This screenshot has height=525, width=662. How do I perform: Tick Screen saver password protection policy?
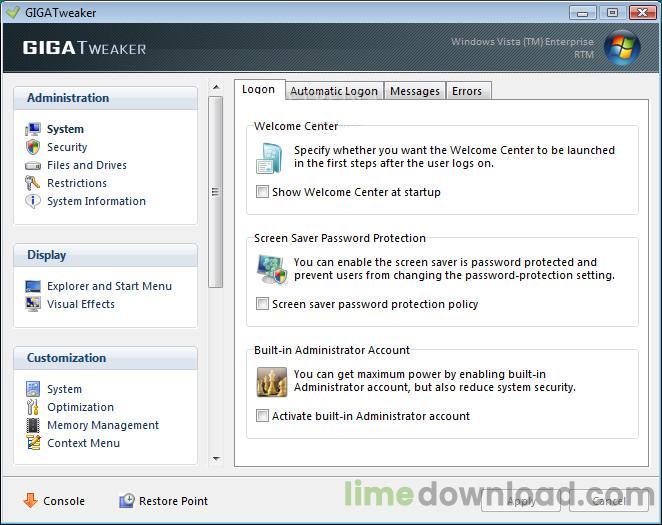(x=262, y=304)
